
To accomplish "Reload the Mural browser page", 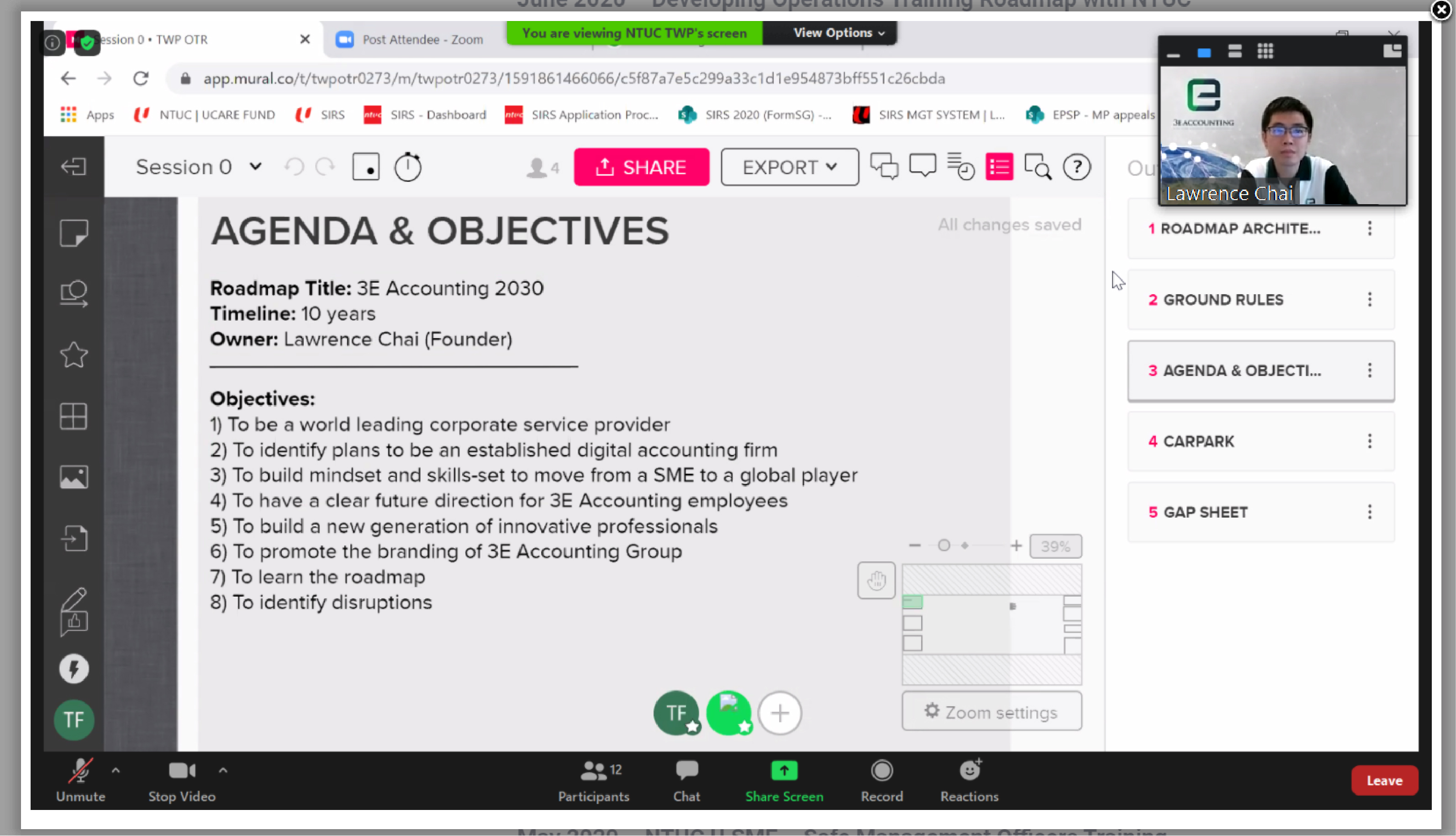I will 141,78.
